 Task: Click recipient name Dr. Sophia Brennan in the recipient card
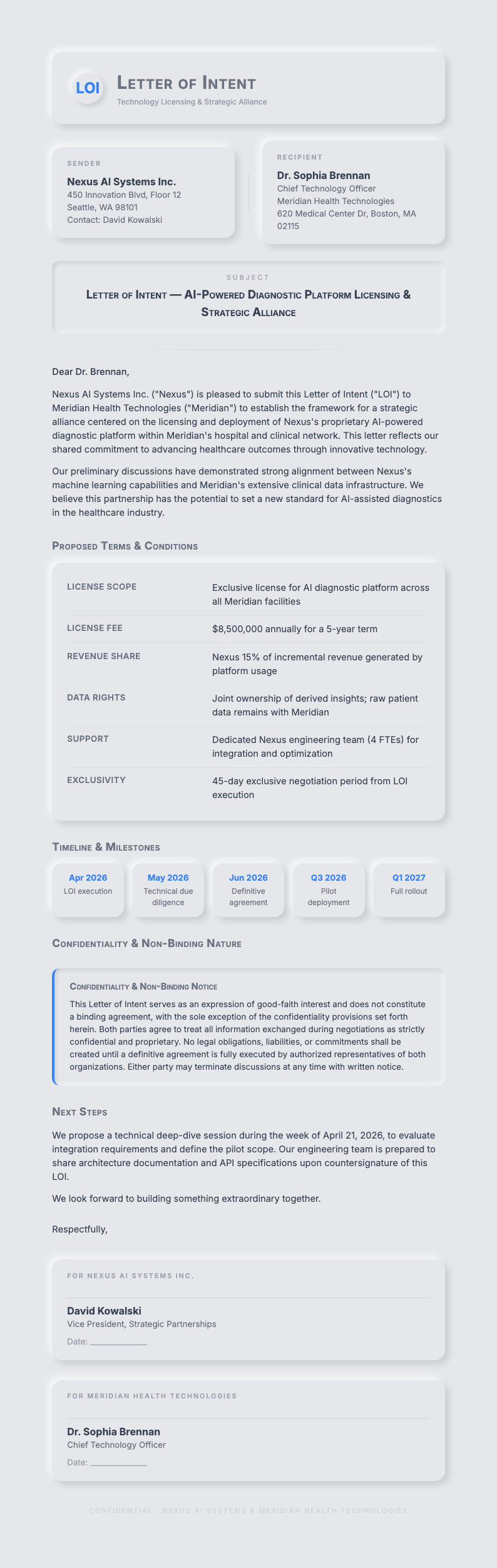pos(324,175)
